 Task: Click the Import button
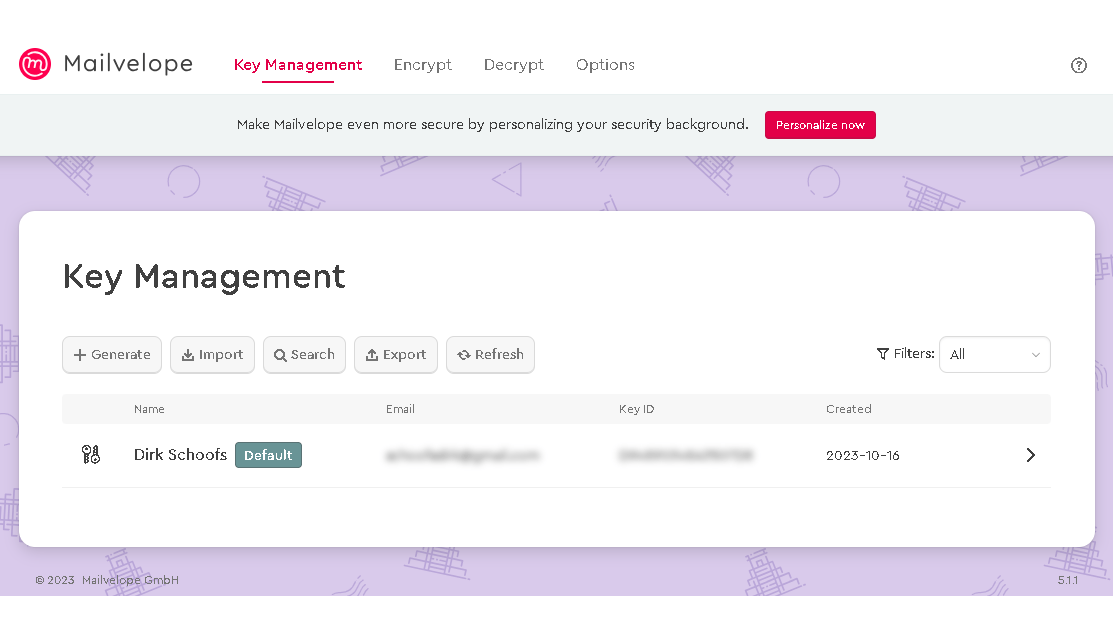click(x=212, y=354)
